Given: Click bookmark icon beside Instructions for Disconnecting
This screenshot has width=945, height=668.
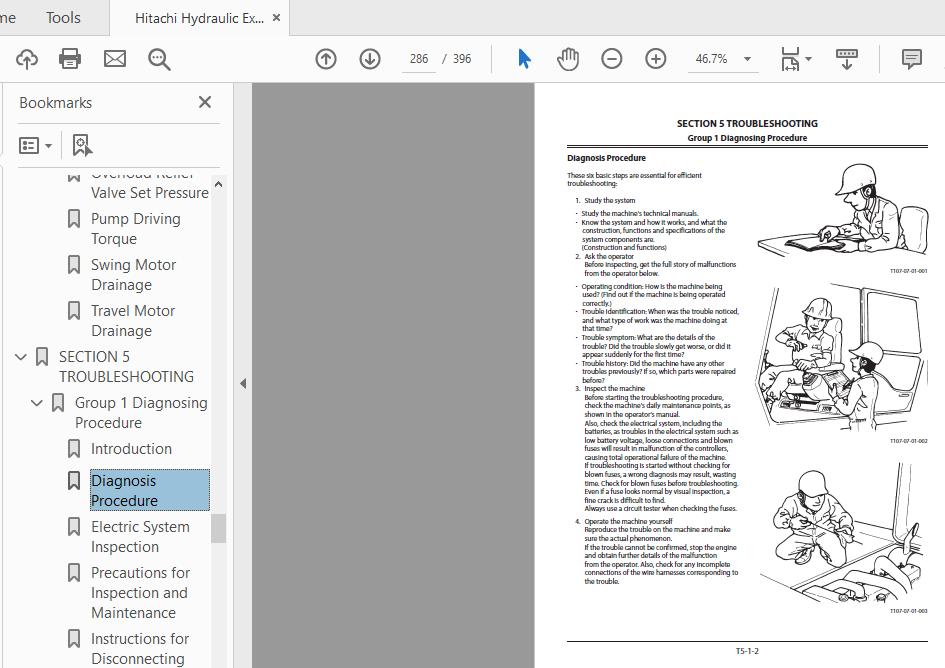Looking at the screenshot, I should (74, 638).
